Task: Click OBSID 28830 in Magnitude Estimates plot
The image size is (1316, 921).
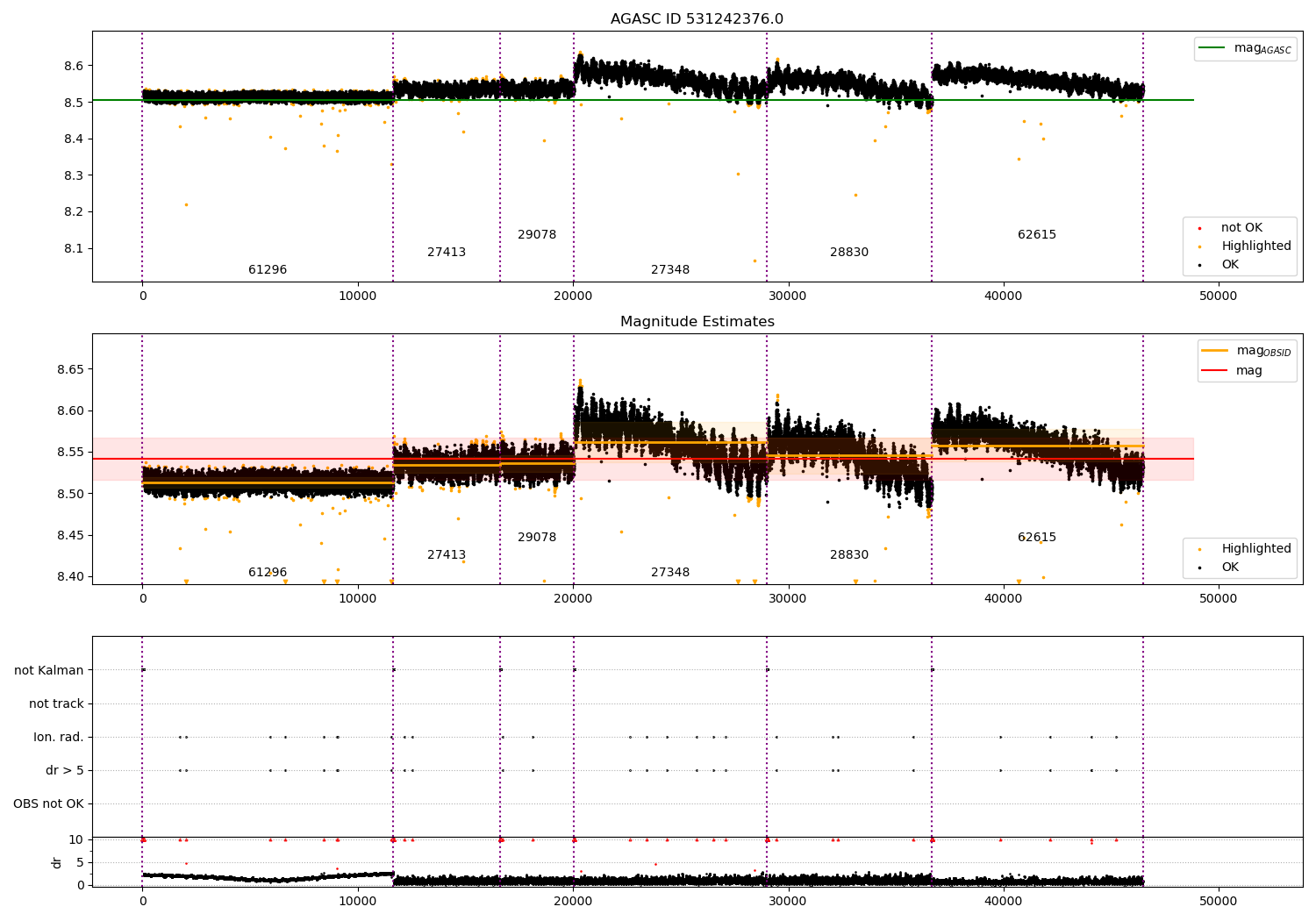Action: (x=849, y=555)
